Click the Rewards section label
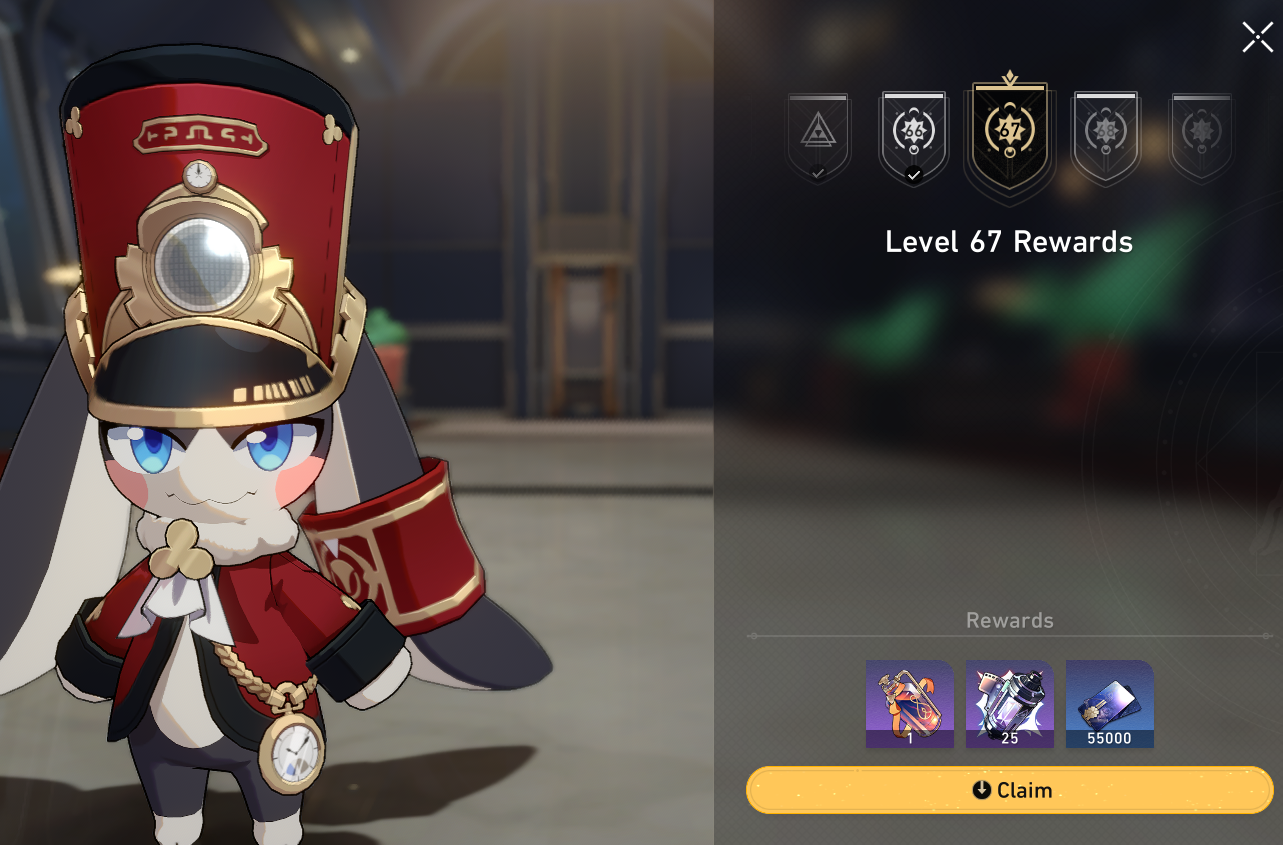Viewport: 1283px width, 845px height. tap(1010, 620)
